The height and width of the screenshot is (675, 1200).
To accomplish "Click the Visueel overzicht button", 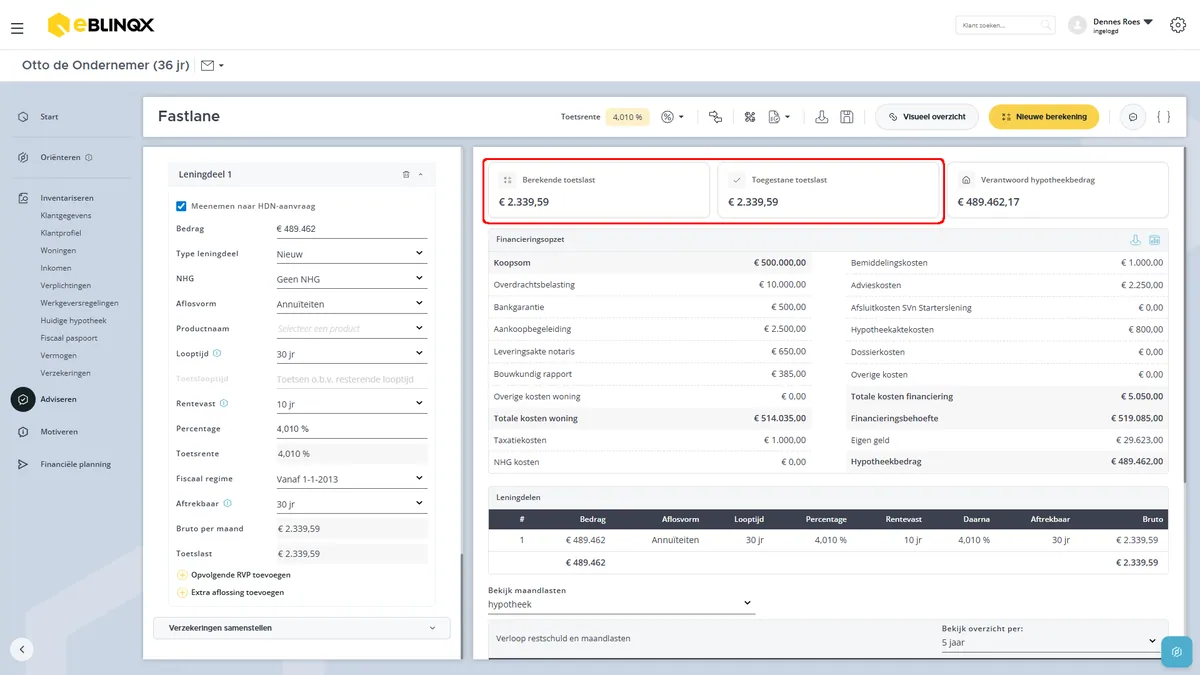I will [x=927, y=117].
